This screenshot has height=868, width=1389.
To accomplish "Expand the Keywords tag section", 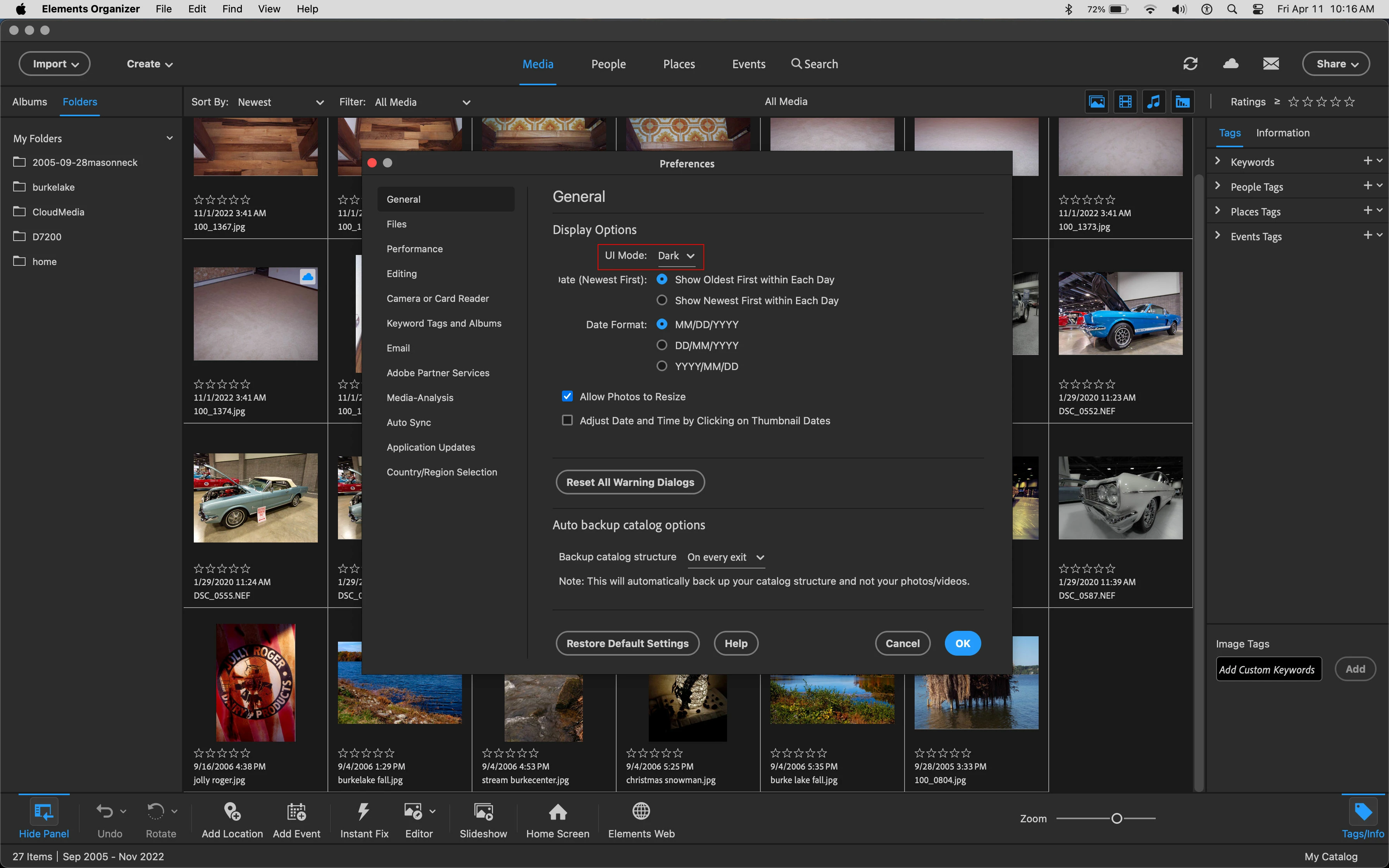I will (1218, 161).
